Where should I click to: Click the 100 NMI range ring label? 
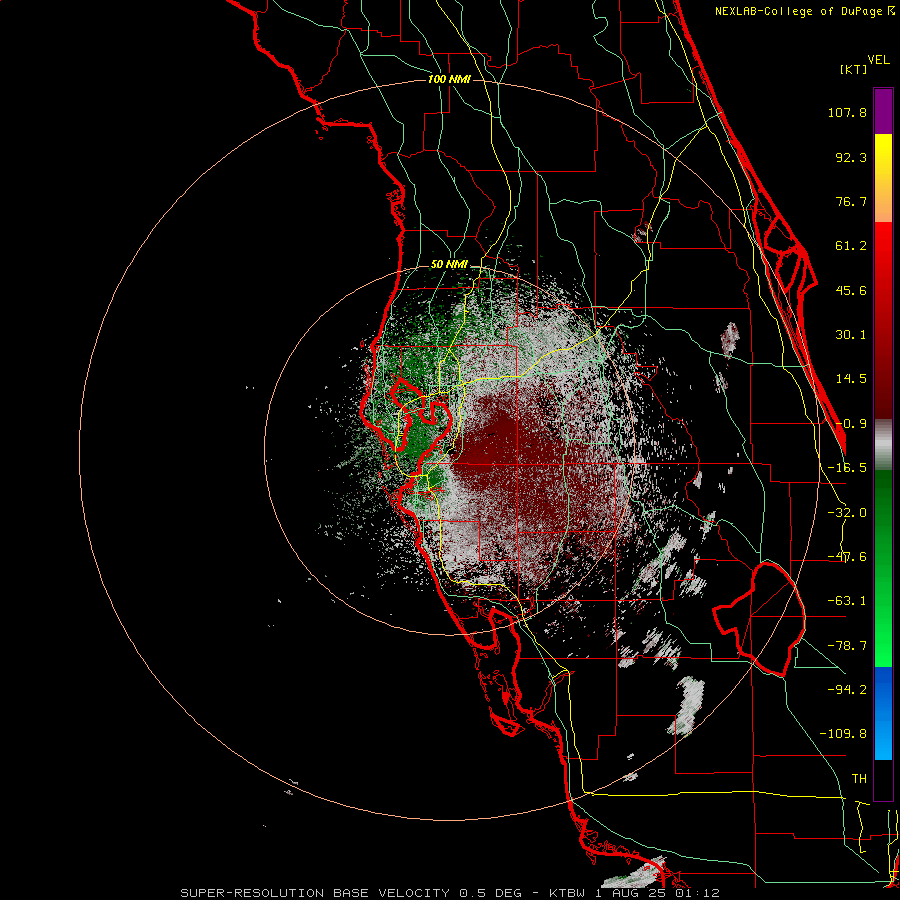click(449, 79)
